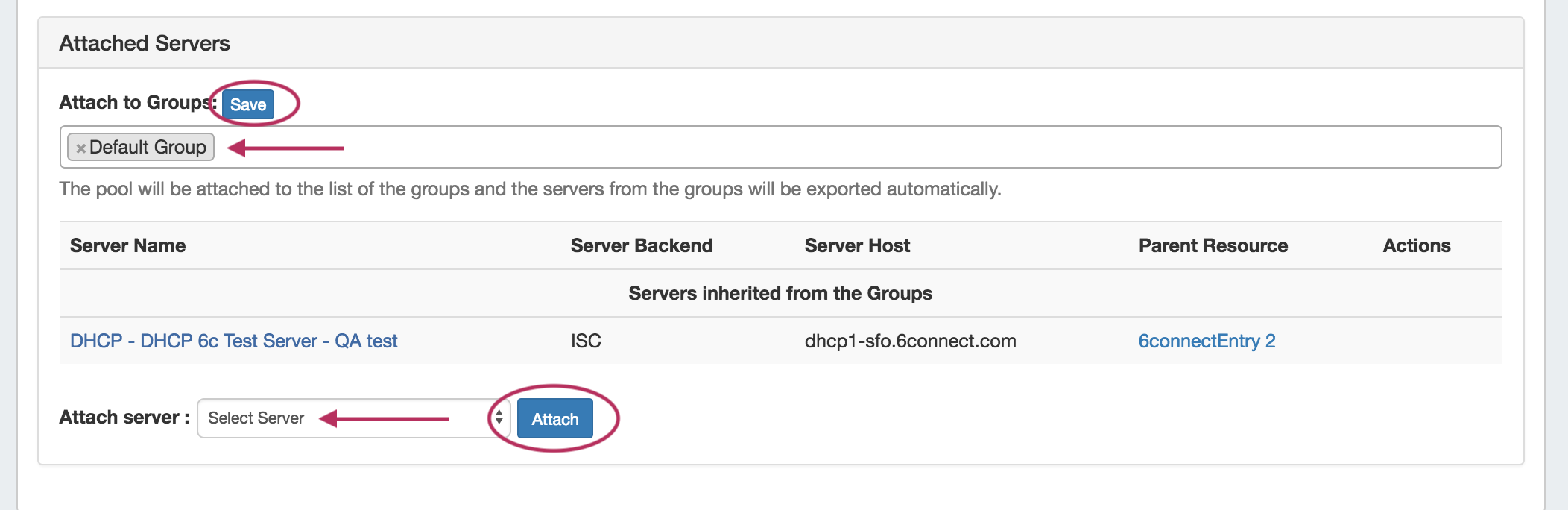Open the Select Server dropdown
The width and height of the screenshot is (1568, 510).
(x=343, y=418)
